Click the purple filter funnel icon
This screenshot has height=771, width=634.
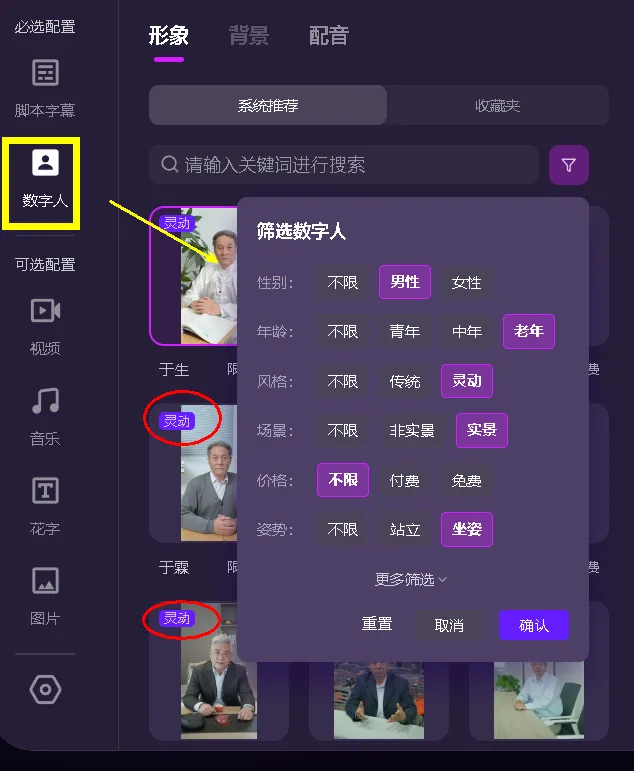pyautogui.click(x=568, y=165)
